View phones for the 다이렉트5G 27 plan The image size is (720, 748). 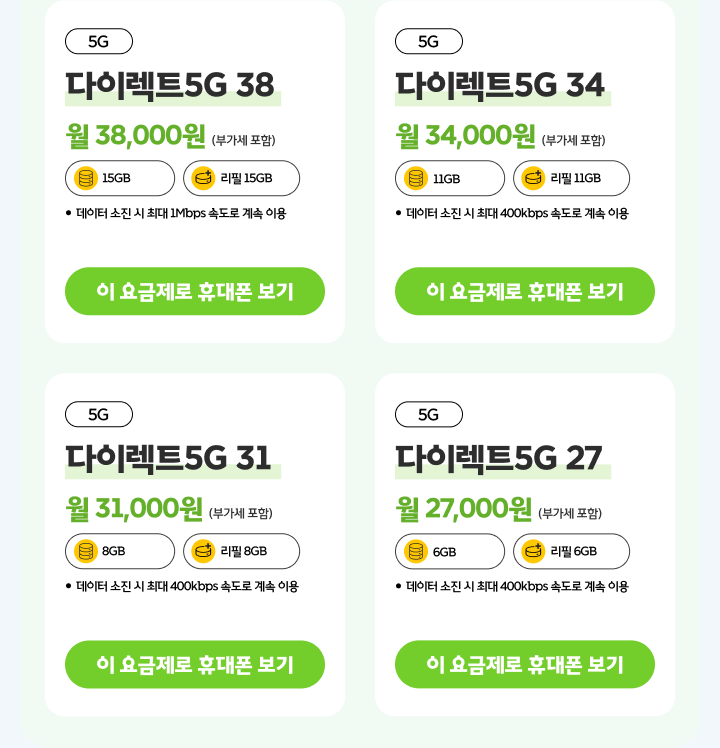click(x=525, y=664)
